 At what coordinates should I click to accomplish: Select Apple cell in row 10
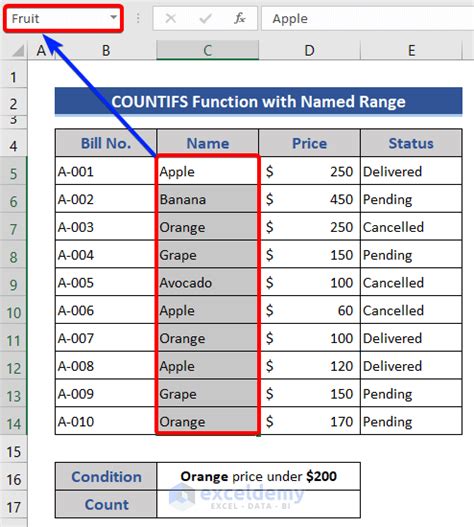click(207, 310)
